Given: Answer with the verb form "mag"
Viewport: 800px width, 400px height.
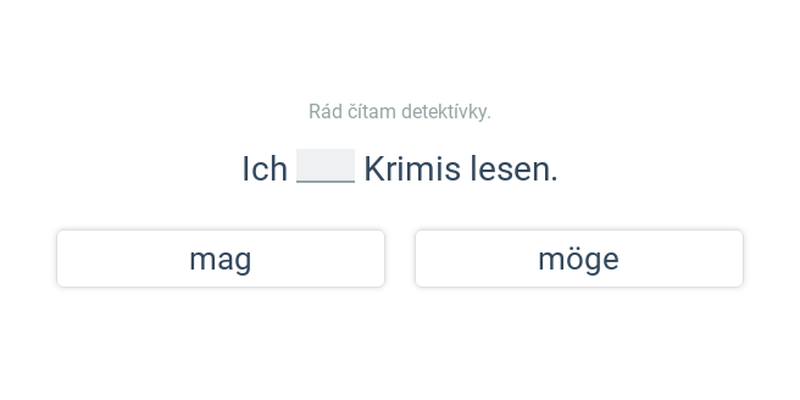Looking at the screenshot, I should [220, 259].
